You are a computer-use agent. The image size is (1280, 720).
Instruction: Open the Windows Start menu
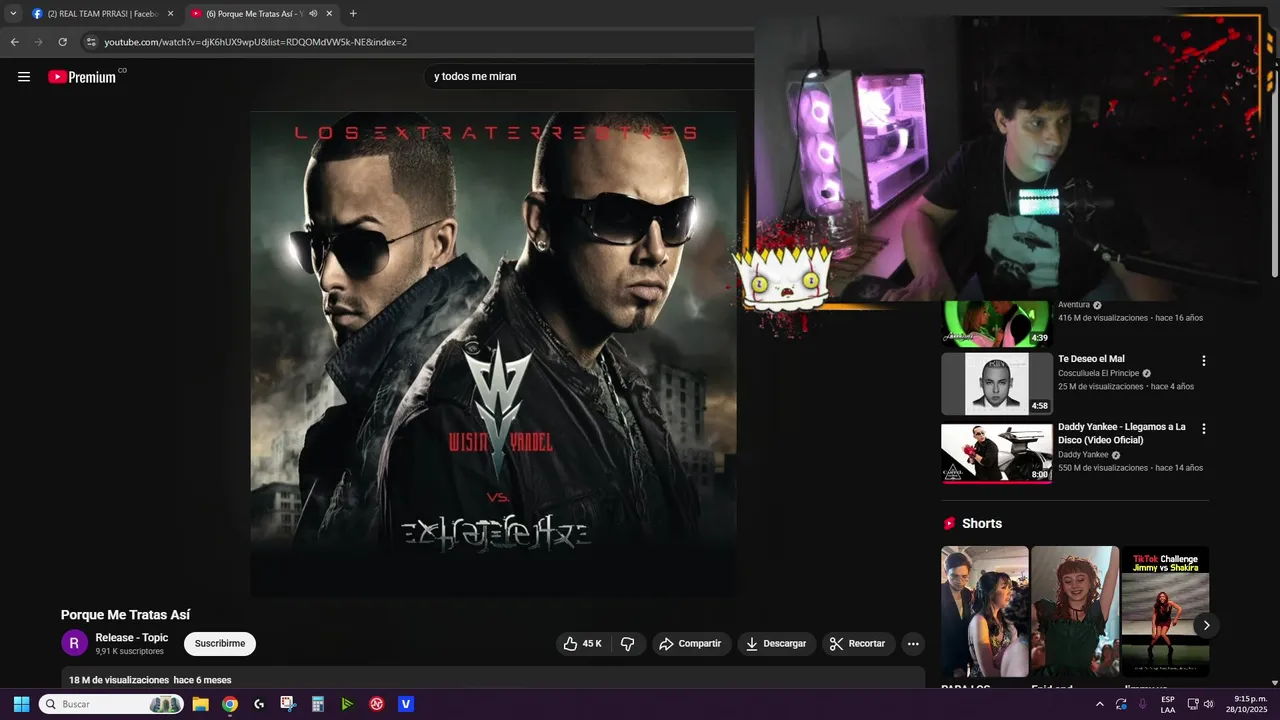21,704
